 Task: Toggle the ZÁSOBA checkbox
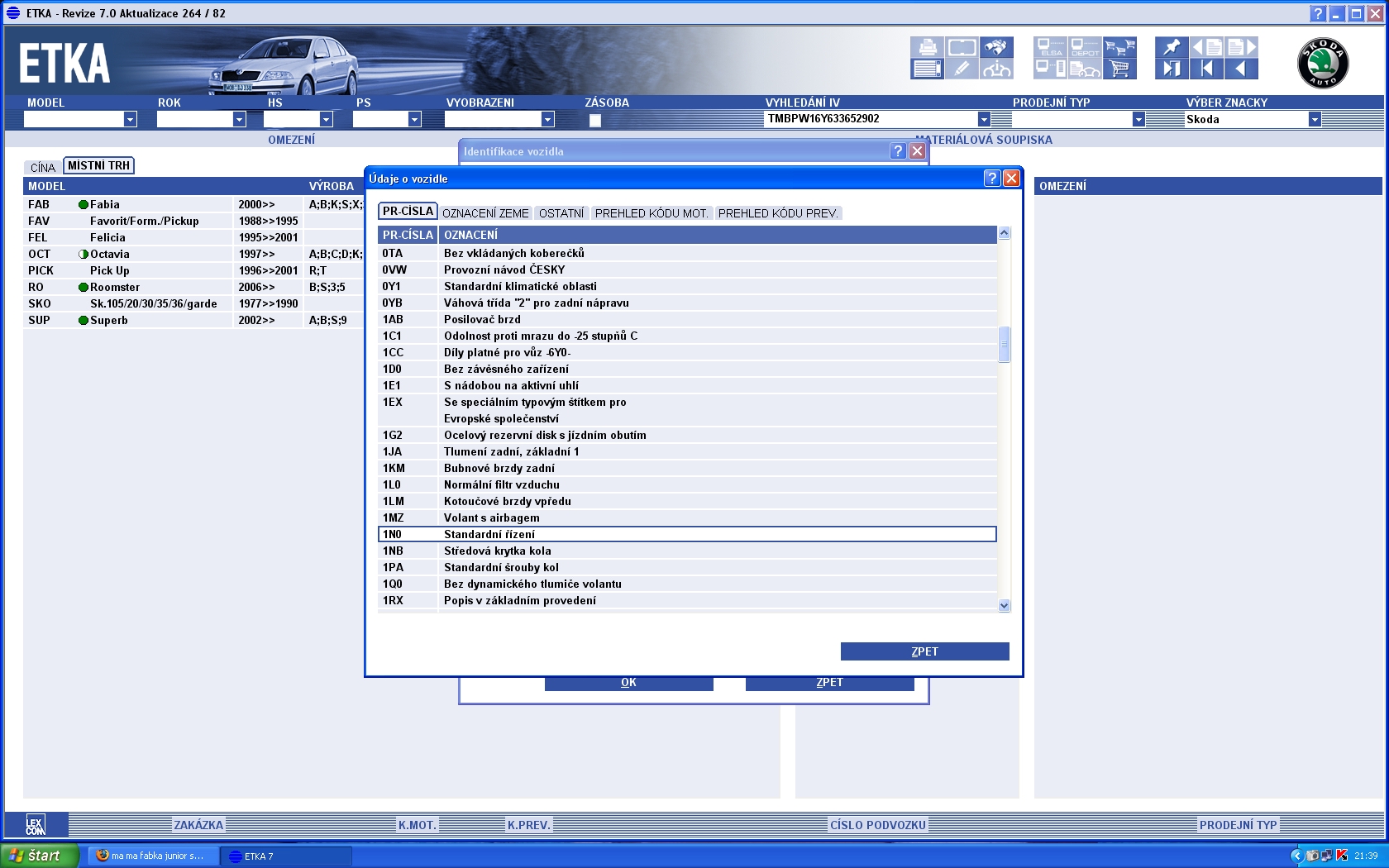coord(595,120)
